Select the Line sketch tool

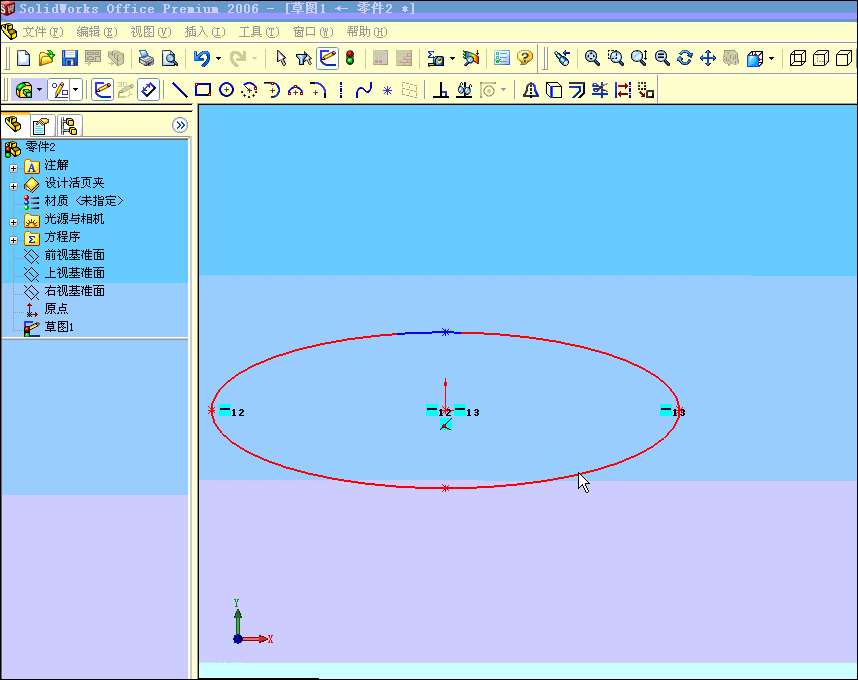pyautogui.click(x=179, y=90)
